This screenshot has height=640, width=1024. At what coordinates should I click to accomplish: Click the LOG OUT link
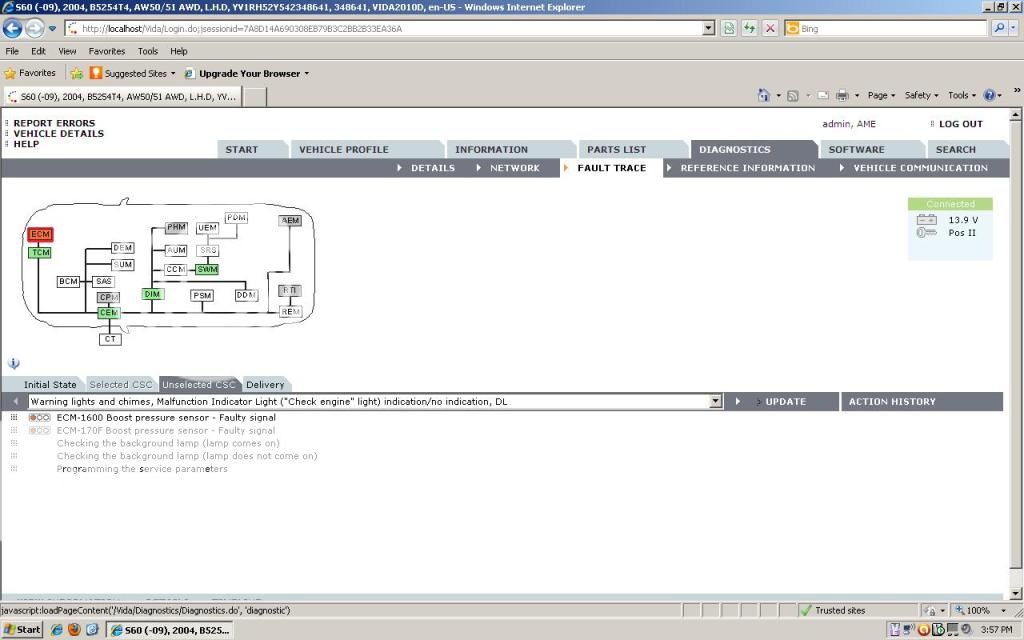[960, 124]
